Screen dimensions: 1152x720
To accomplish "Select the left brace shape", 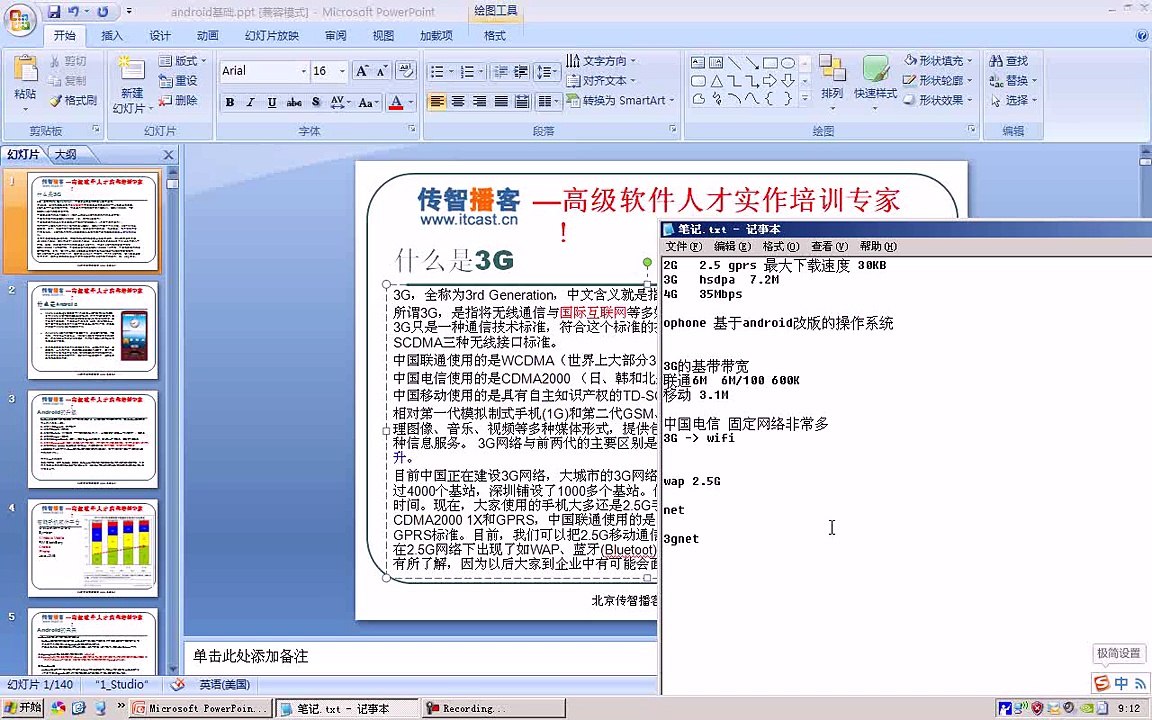I will (x=769, y=98).
